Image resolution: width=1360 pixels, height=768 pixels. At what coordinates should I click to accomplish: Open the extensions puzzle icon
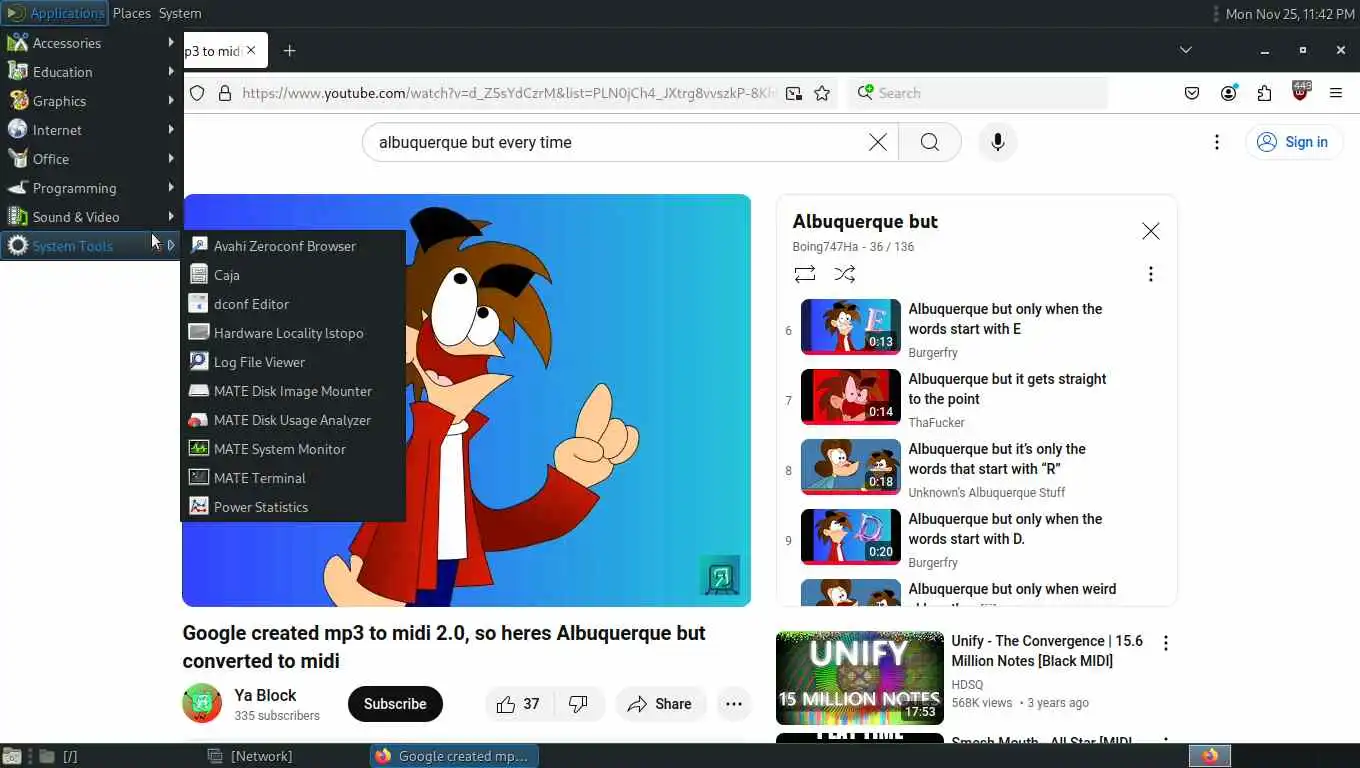[1265, 93]
